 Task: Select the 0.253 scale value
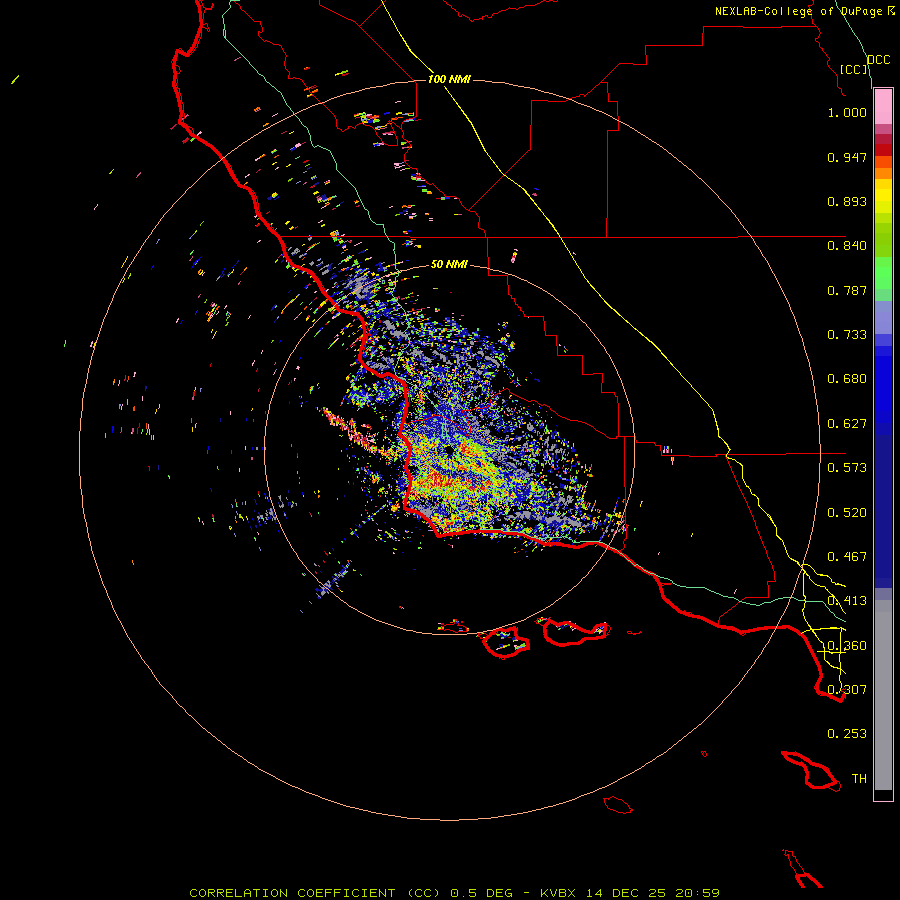coord(847,734)
